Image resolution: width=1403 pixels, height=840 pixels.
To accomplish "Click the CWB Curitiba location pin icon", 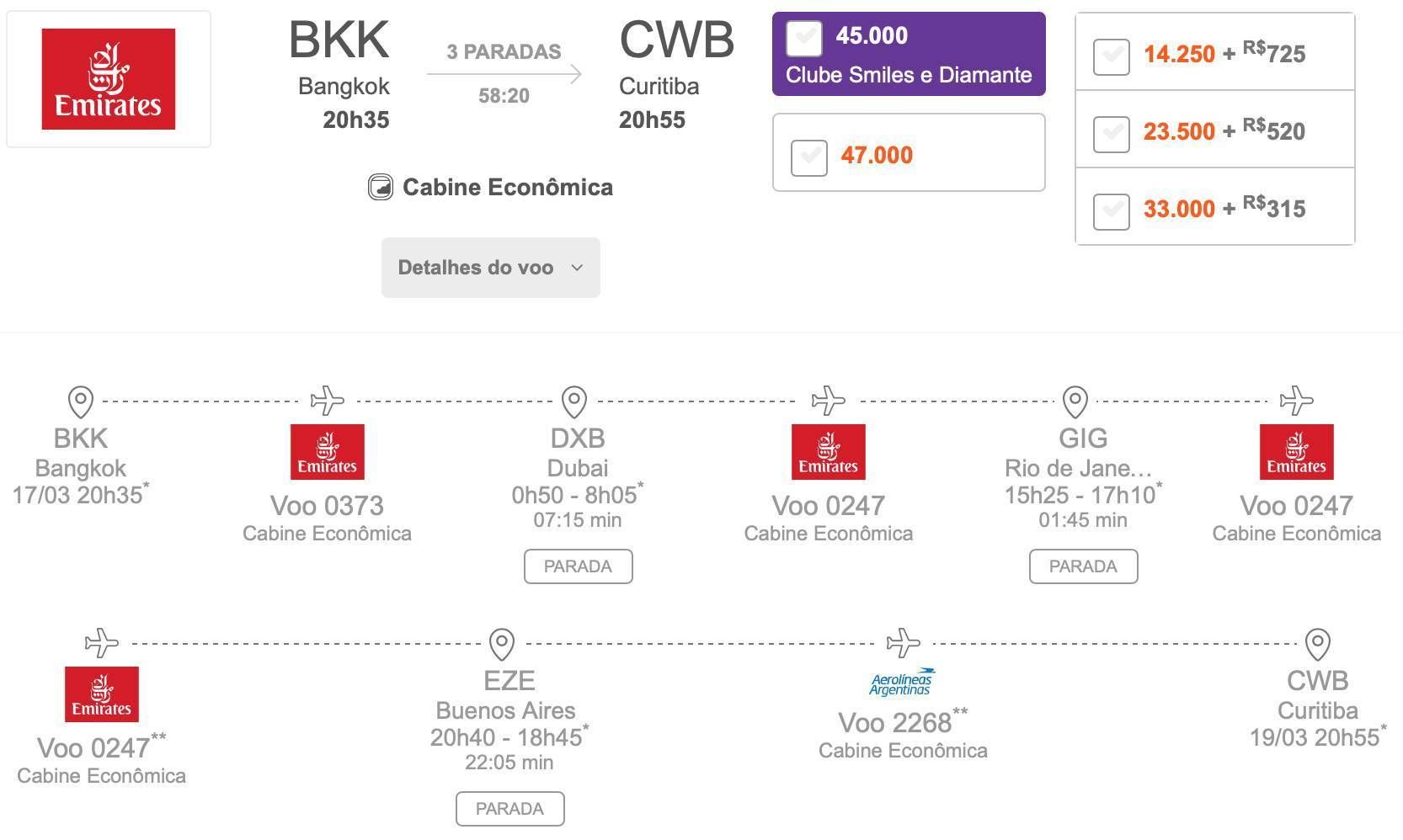I will click(1317, 644).
